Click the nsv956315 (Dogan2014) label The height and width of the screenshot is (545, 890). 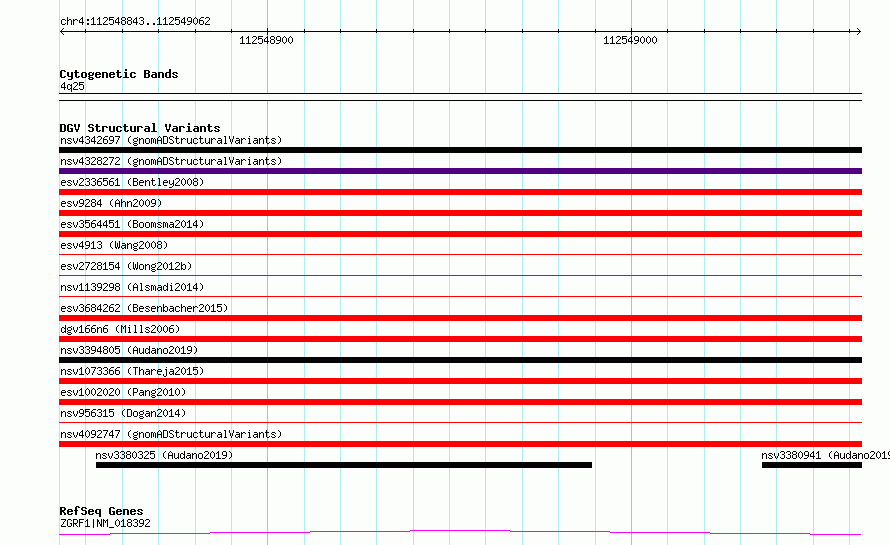[x=123, y=413]
